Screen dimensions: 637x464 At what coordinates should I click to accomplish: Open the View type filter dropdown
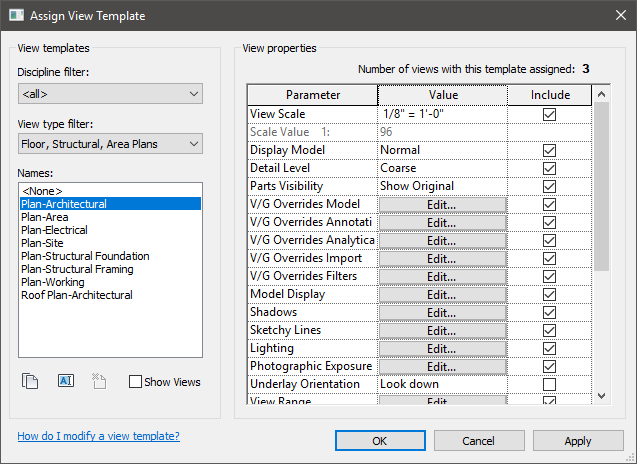coord(110,144)
